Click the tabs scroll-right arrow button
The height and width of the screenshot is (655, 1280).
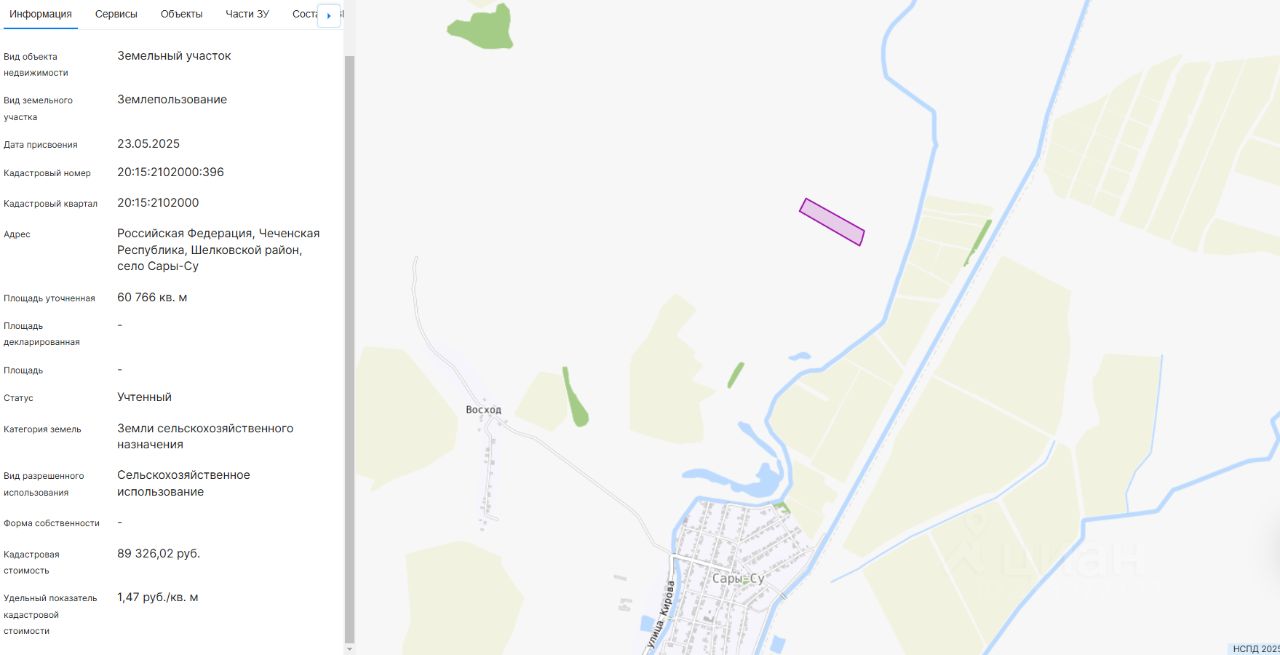pyautogui.click(x=329, y=15)
